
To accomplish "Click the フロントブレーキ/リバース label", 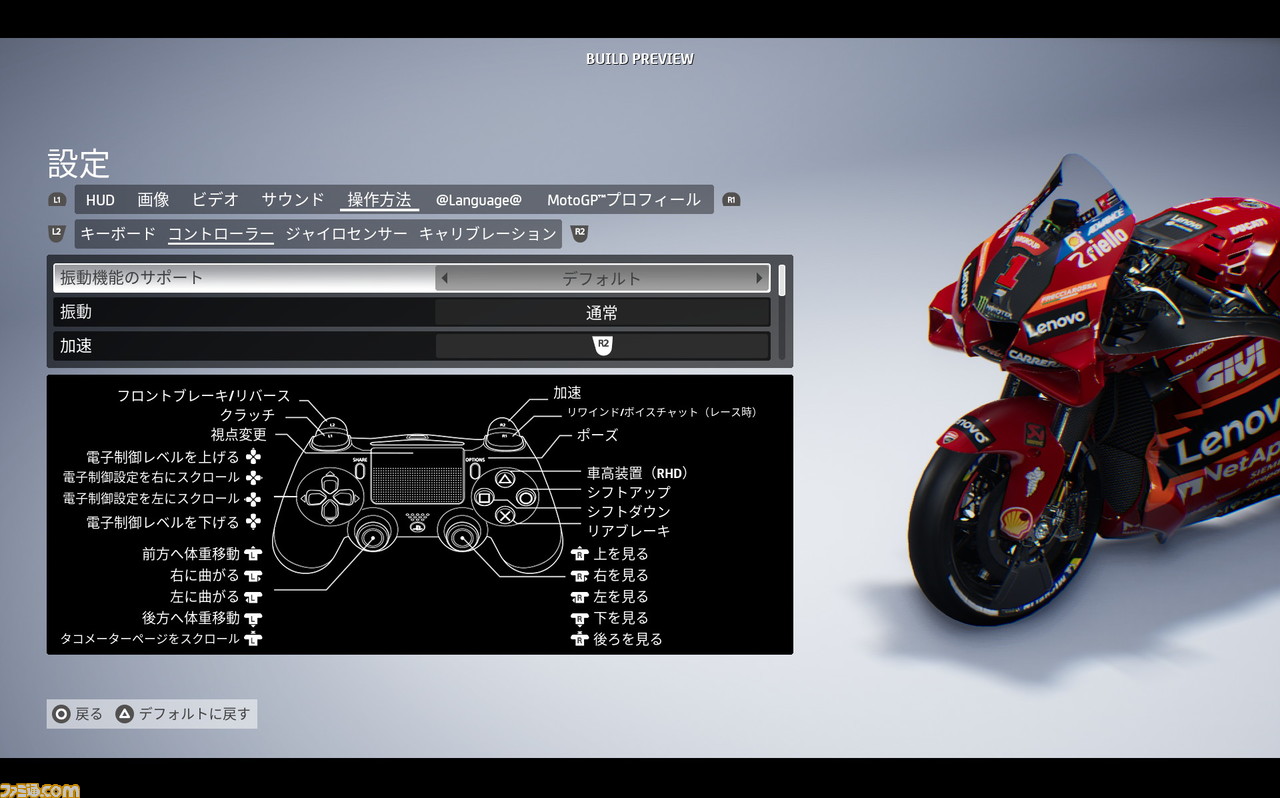I will pyautogui.click(x=204, y=396).
